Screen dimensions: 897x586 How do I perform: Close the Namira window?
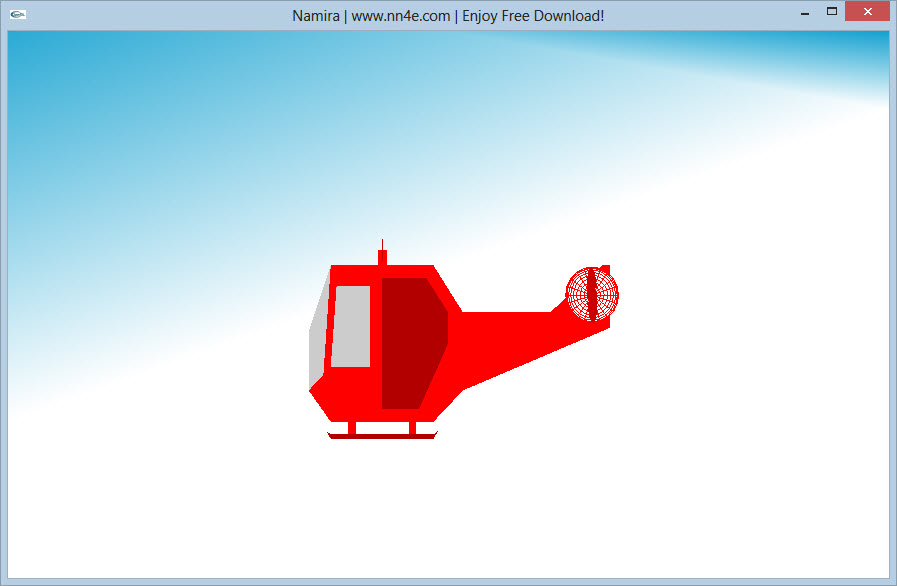(867, 11)
